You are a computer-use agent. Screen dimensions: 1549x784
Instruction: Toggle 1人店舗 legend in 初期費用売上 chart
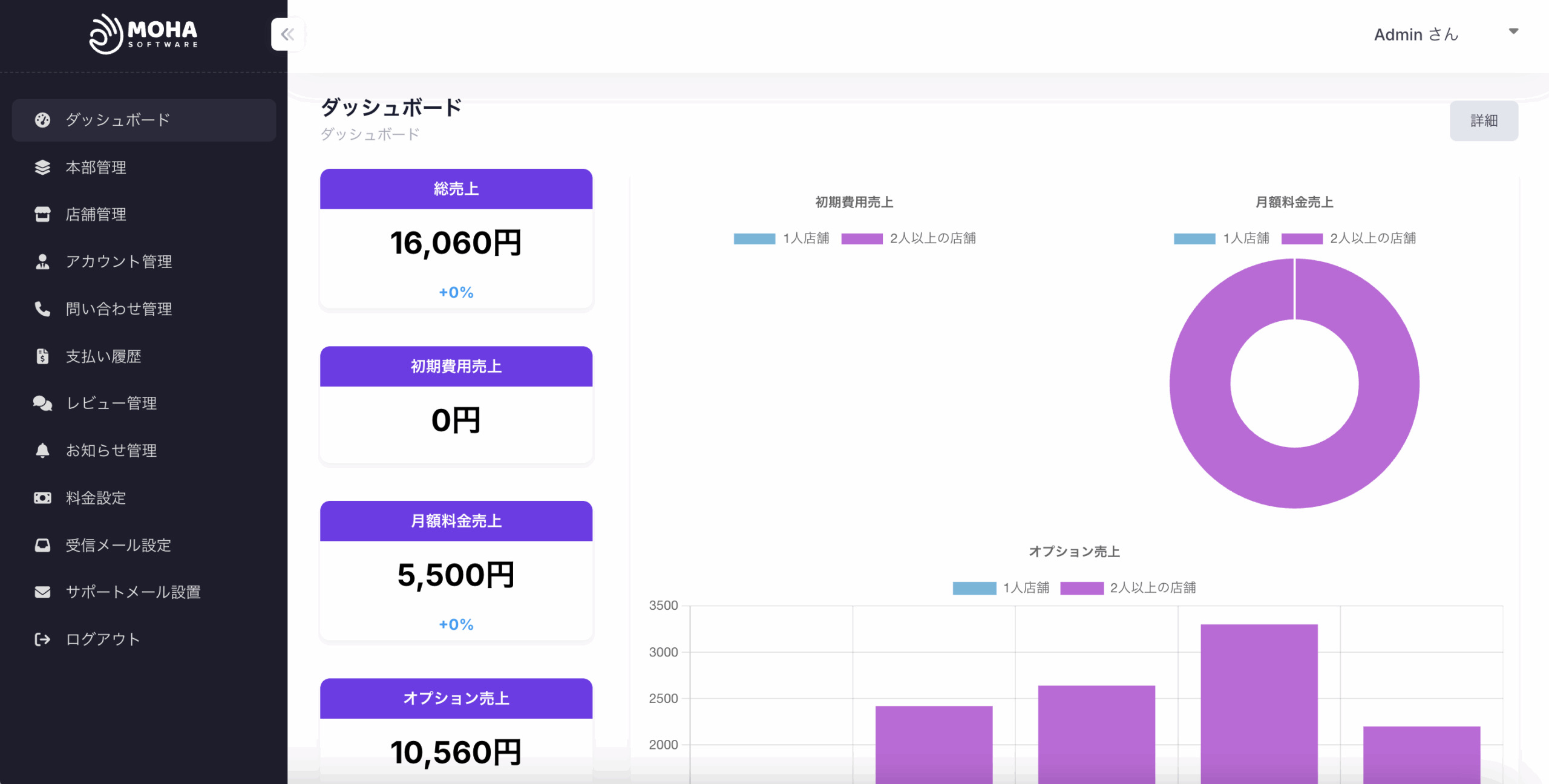(x=781, y=238)
